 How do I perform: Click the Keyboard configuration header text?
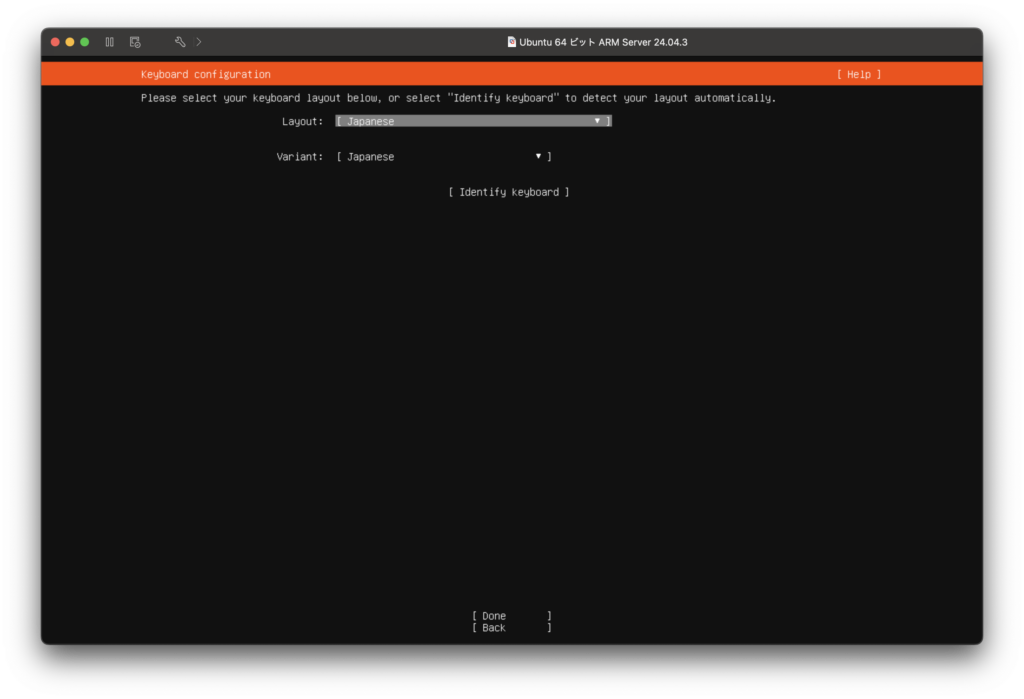pyautogui.click(x=205, y=74)
